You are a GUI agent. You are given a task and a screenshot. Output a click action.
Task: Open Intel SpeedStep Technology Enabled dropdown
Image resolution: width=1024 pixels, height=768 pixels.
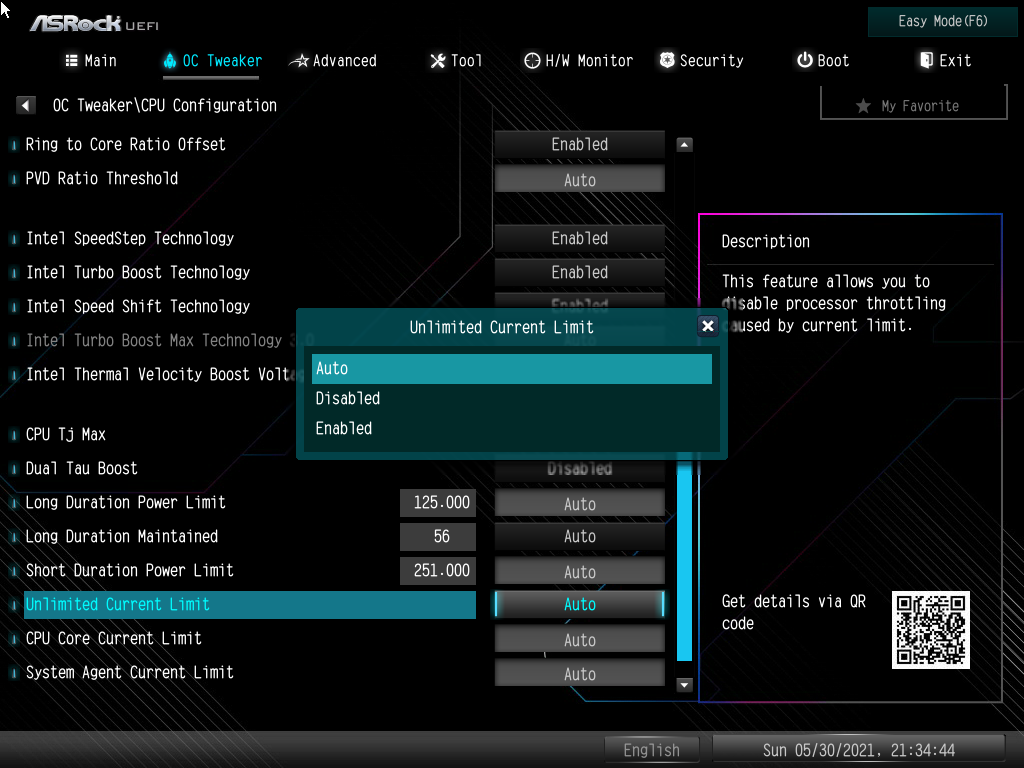pos(579,238)
